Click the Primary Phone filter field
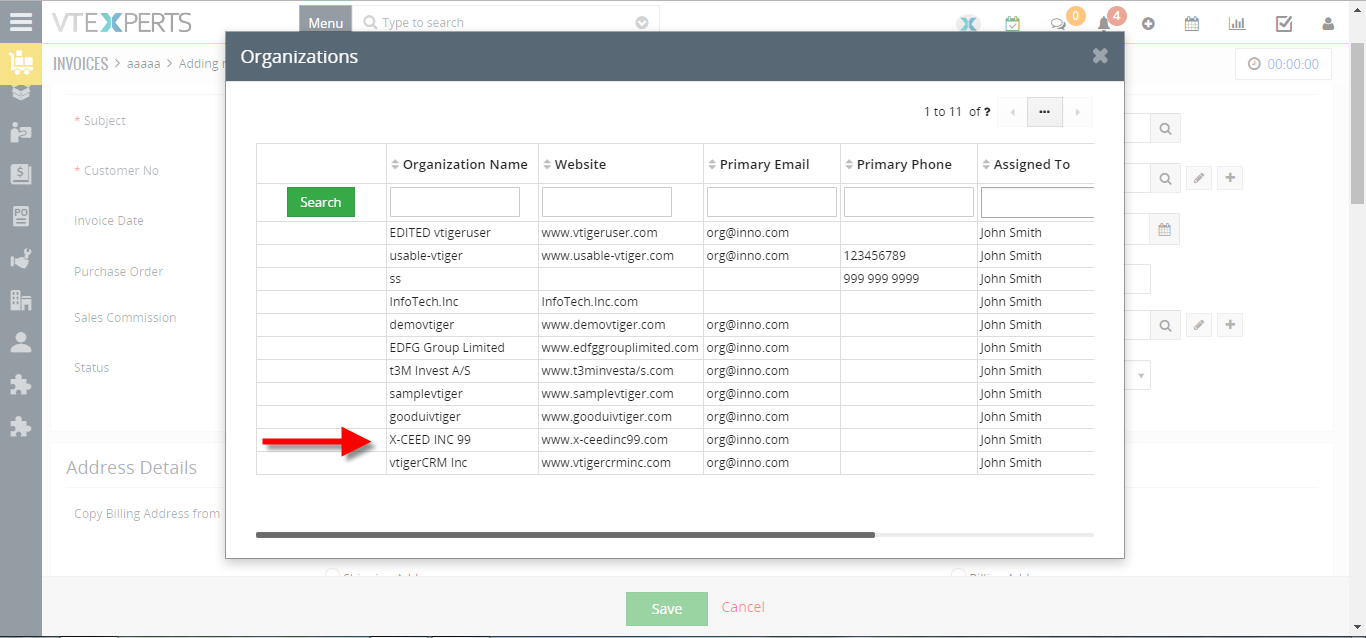The height and width of the screenshot is (638, 1366). click(x=909, y=202)
